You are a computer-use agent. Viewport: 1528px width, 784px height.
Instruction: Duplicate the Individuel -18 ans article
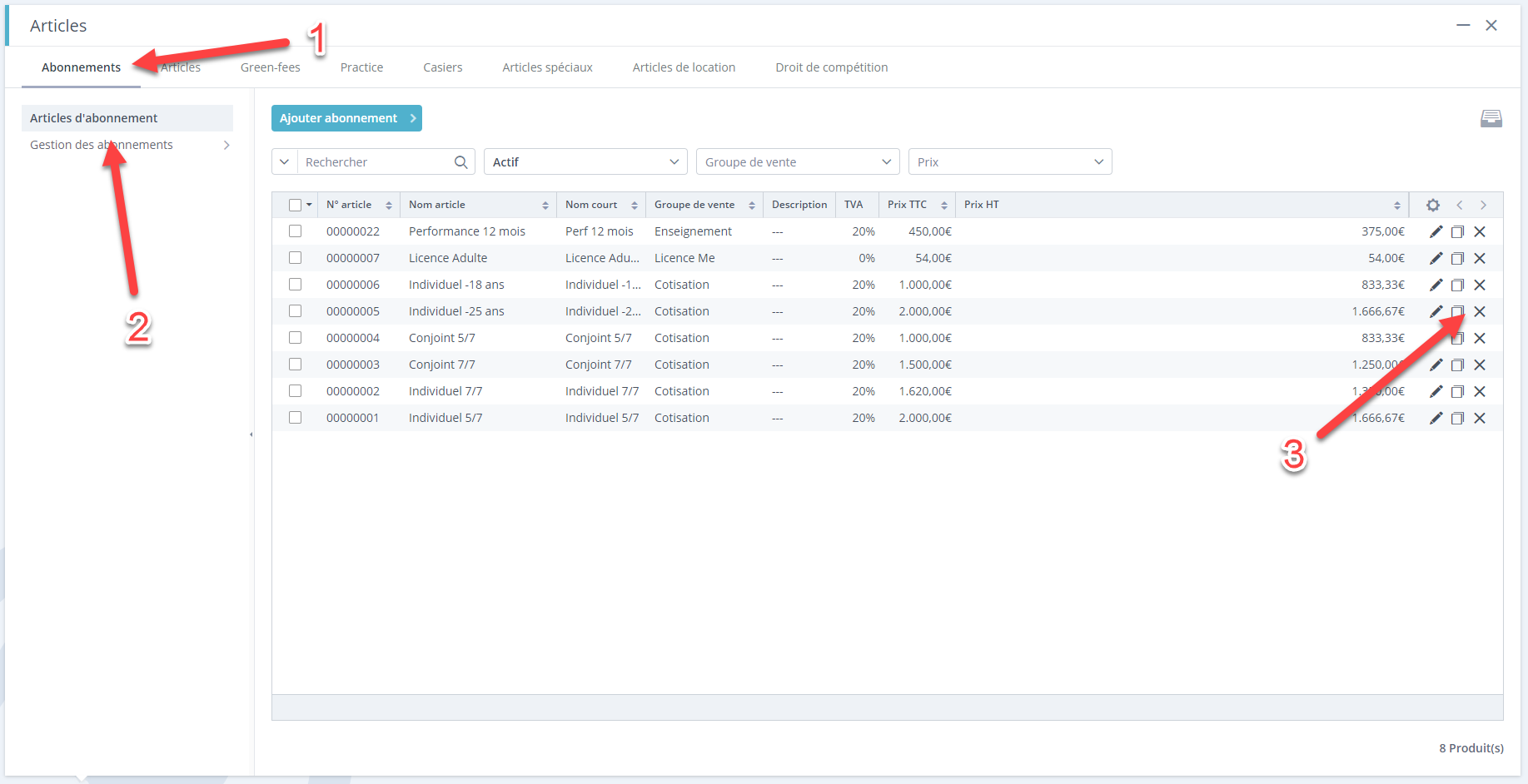pos(1457,285)
